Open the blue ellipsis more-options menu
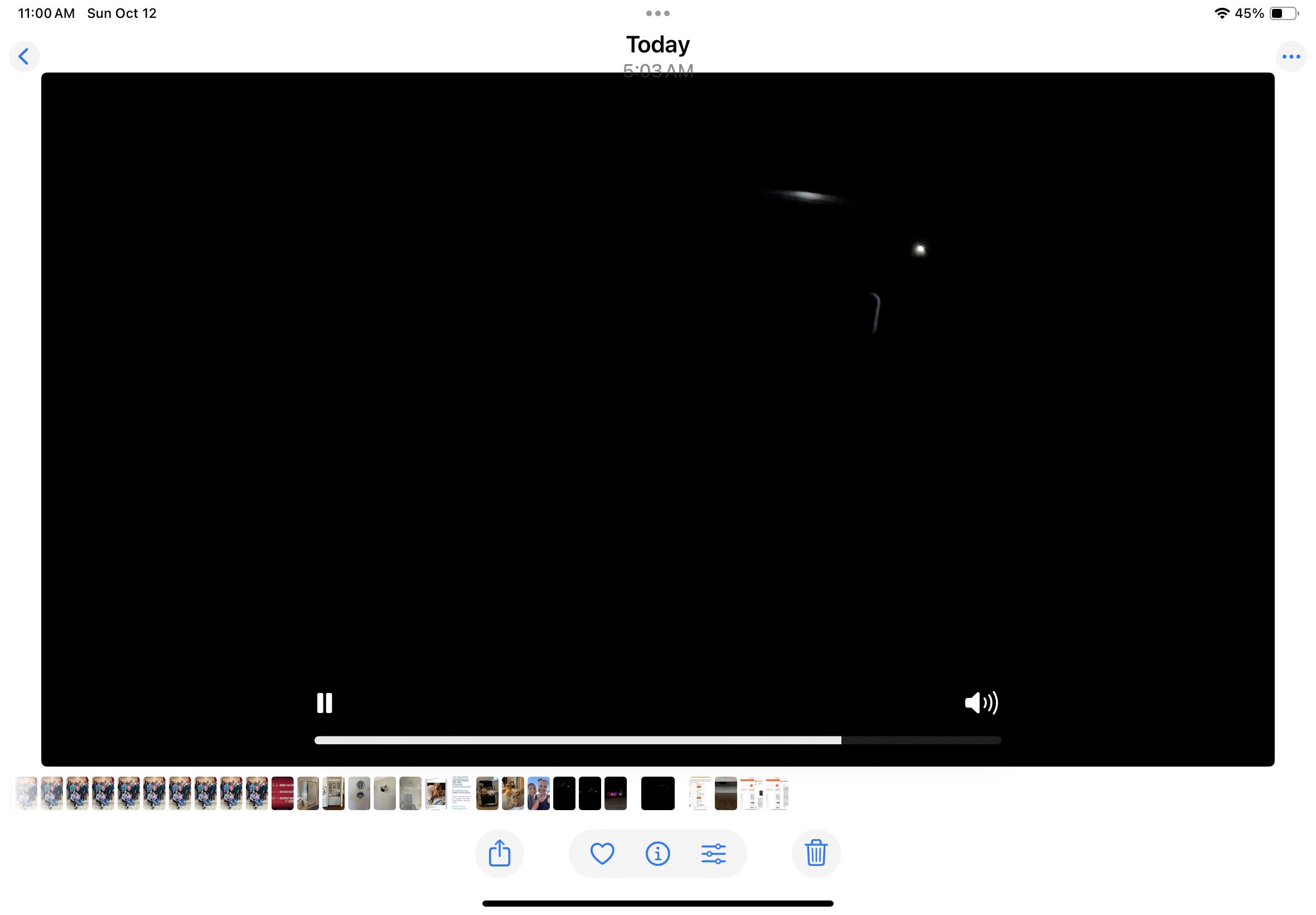The height and width of the screenshot is (915, 1316). click(1291, 56)
